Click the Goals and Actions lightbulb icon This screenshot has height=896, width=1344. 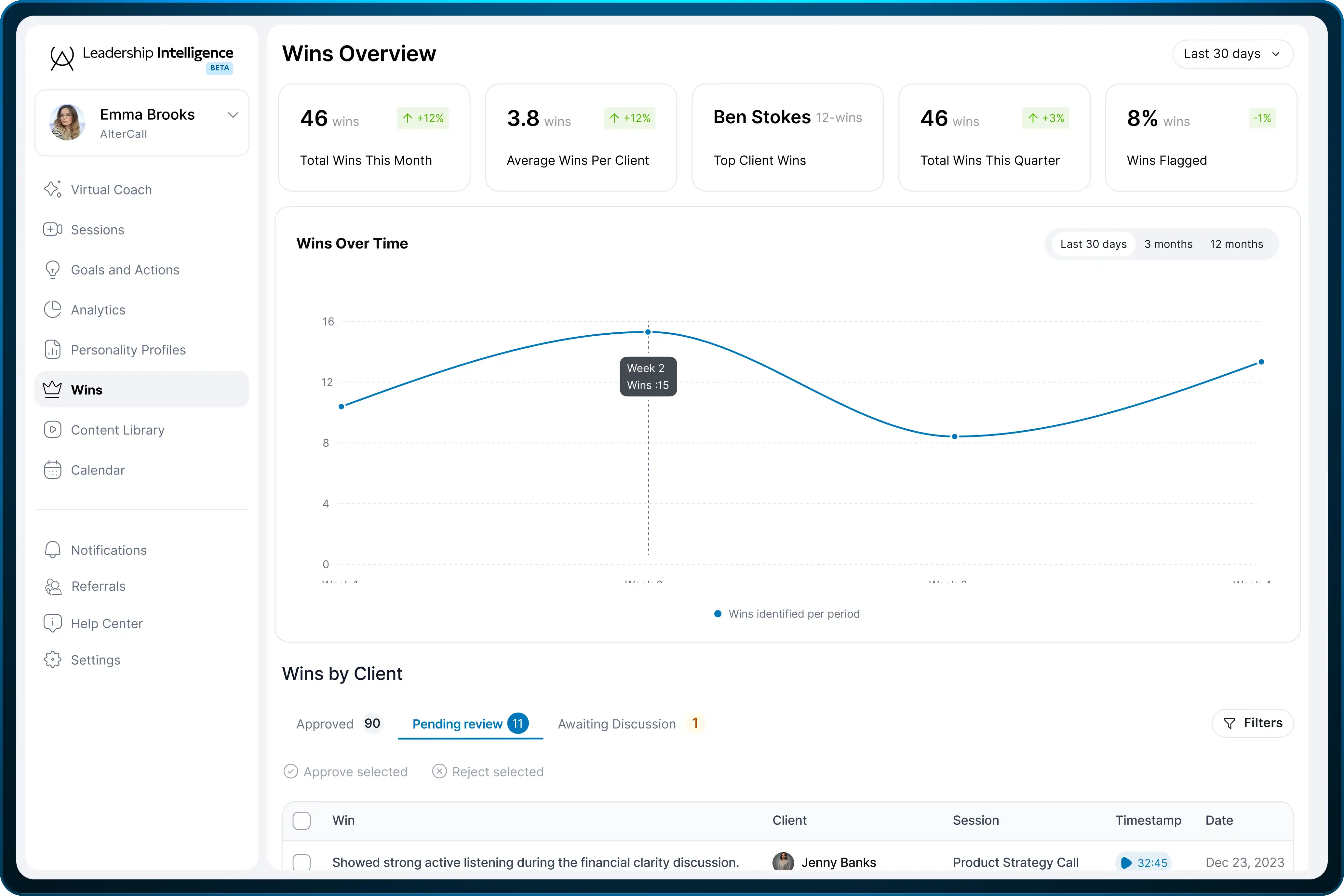[53, 269]
